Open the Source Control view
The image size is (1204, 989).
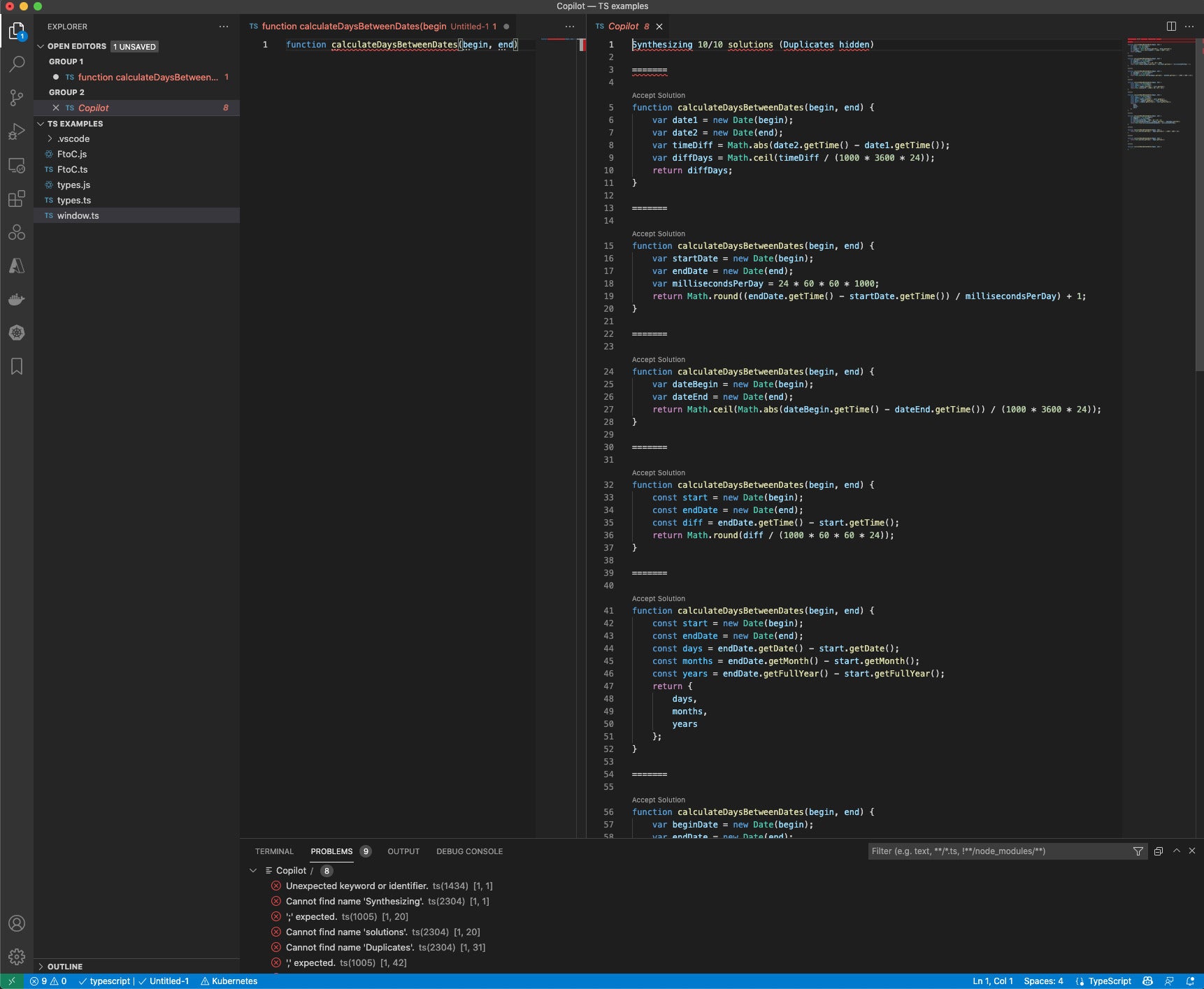[17, 97]
